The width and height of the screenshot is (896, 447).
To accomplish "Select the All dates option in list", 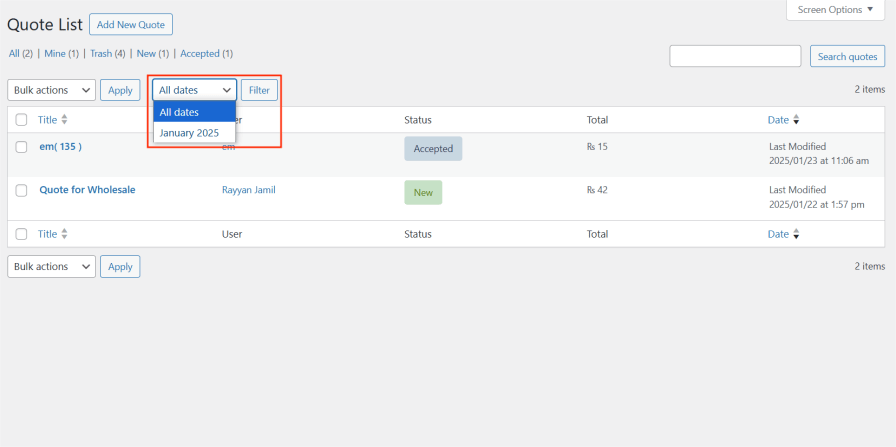I will click(180, 112).
